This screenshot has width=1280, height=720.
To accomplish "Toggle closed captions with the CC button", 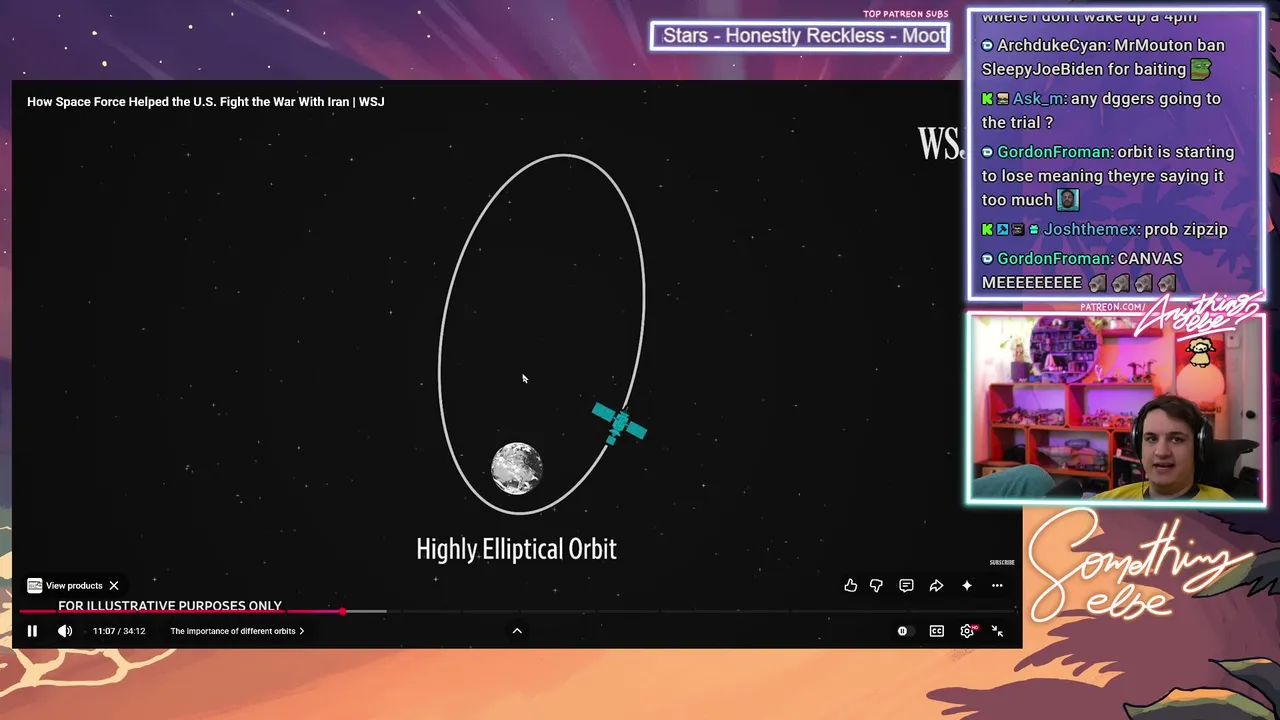I will tap(937, 631).
